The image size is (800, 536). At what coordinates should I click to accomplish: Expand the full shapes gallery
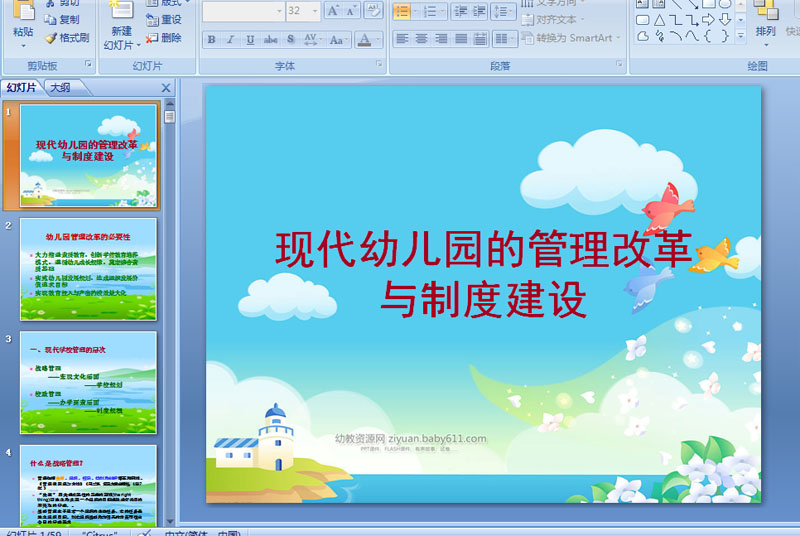(x=741, y=35)
